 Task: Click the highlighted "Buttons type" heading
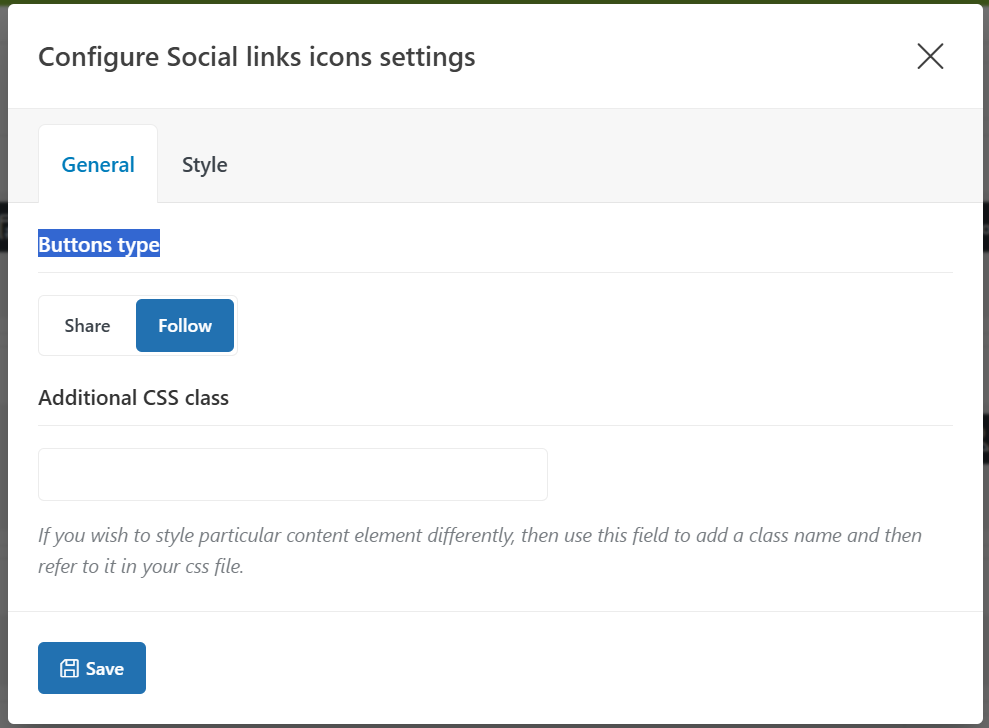pos(99,245)
